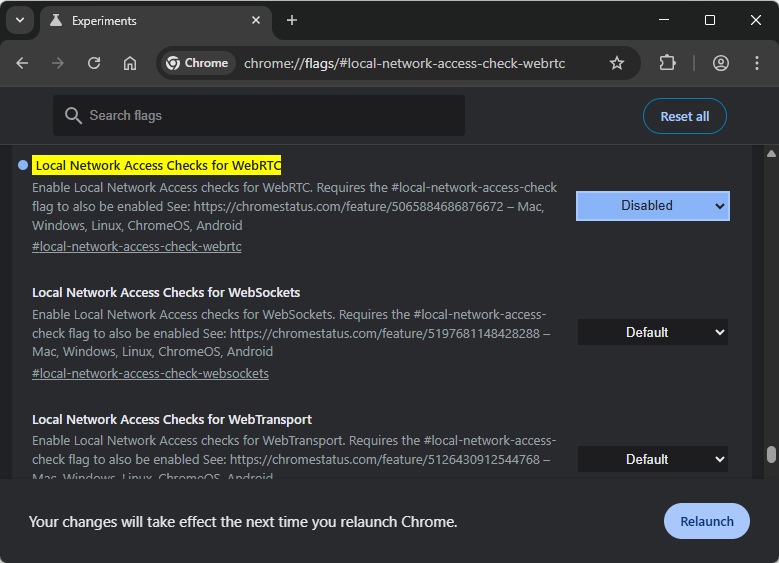The image size is (779, 563).
Task: Click the relaunch notice text
Action: (x=243, y=522)
